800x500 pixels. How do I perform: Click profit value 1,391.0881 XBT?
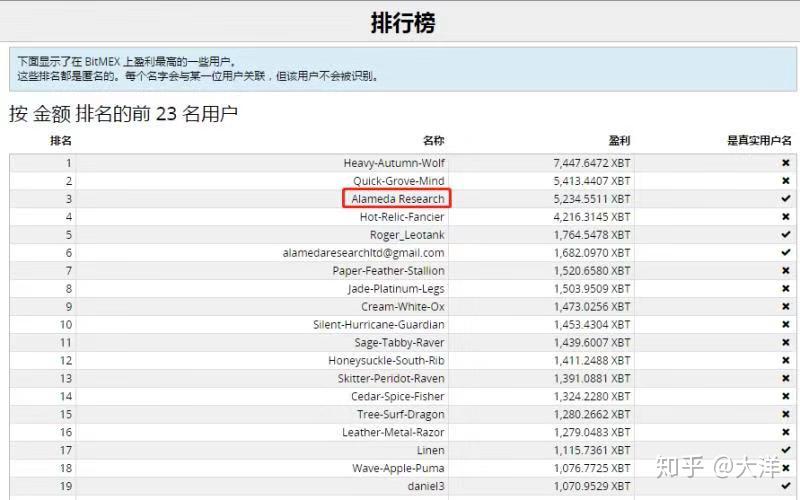click(592, 378)
